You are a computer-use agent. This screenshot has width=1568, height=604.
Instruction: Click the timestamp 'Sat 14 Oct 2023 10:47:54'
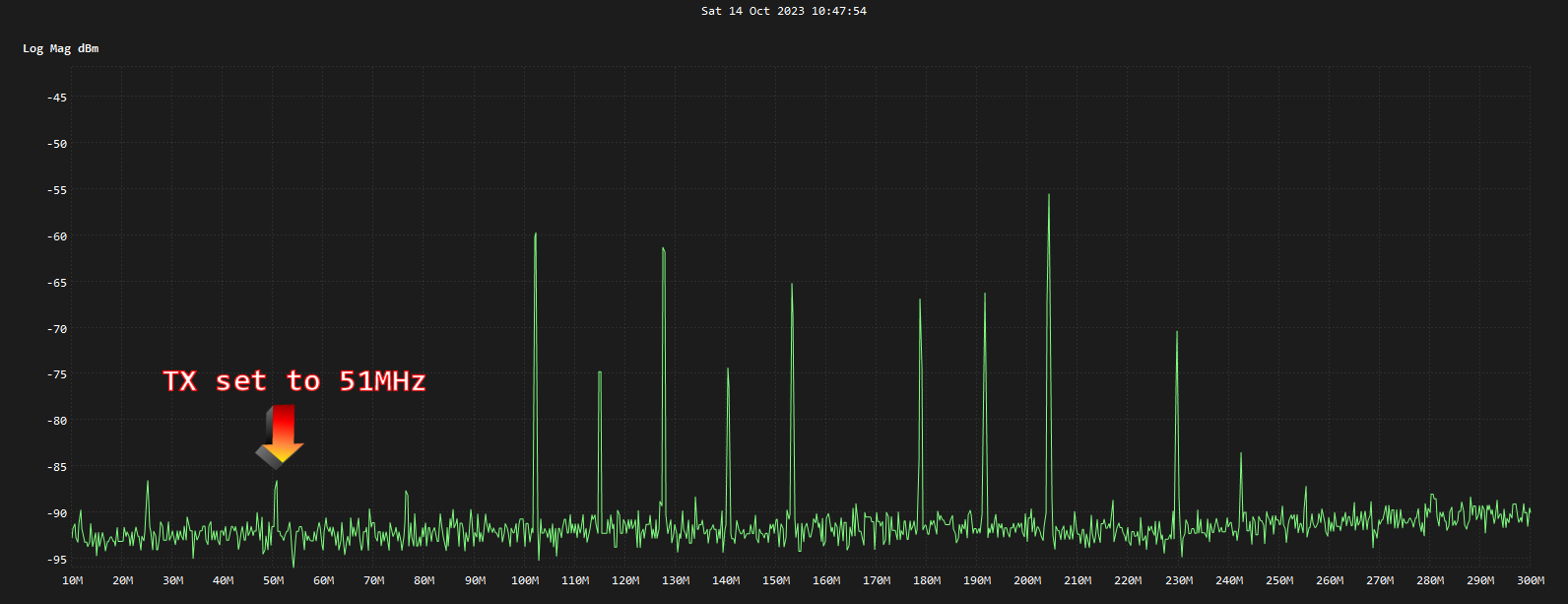click(784, 11)
